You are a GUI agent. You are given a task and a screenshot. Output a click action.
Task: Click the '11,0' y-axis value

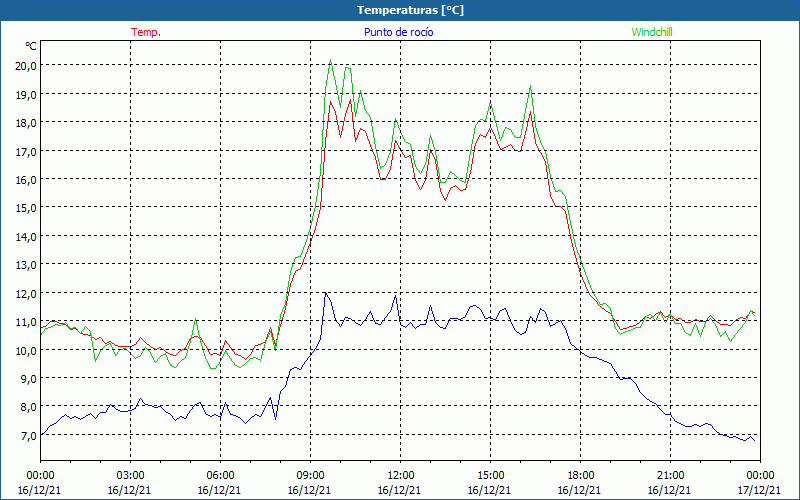tap(26, 322)
